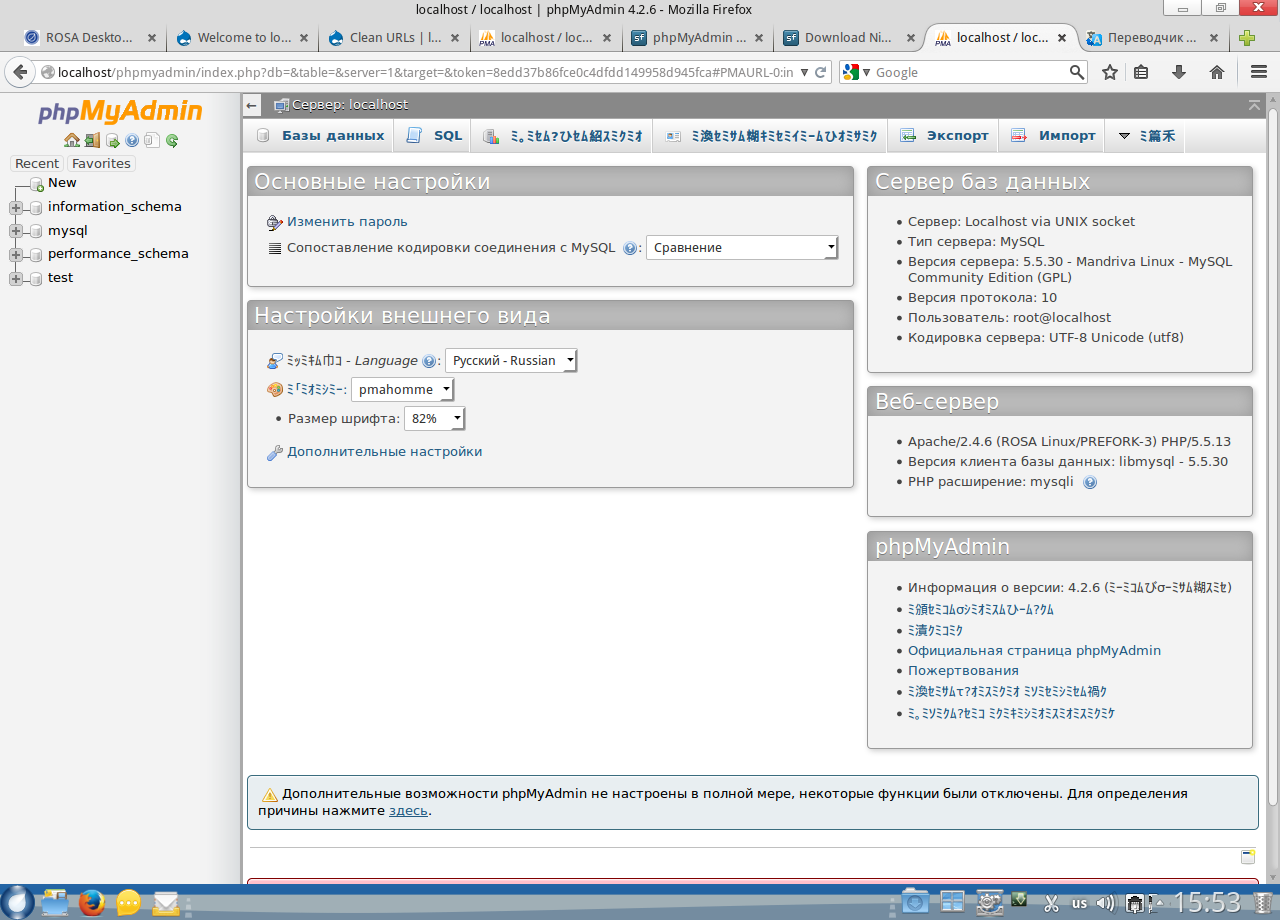Go back using the Firefox back arrow
1280x920 pixels.
19,72
